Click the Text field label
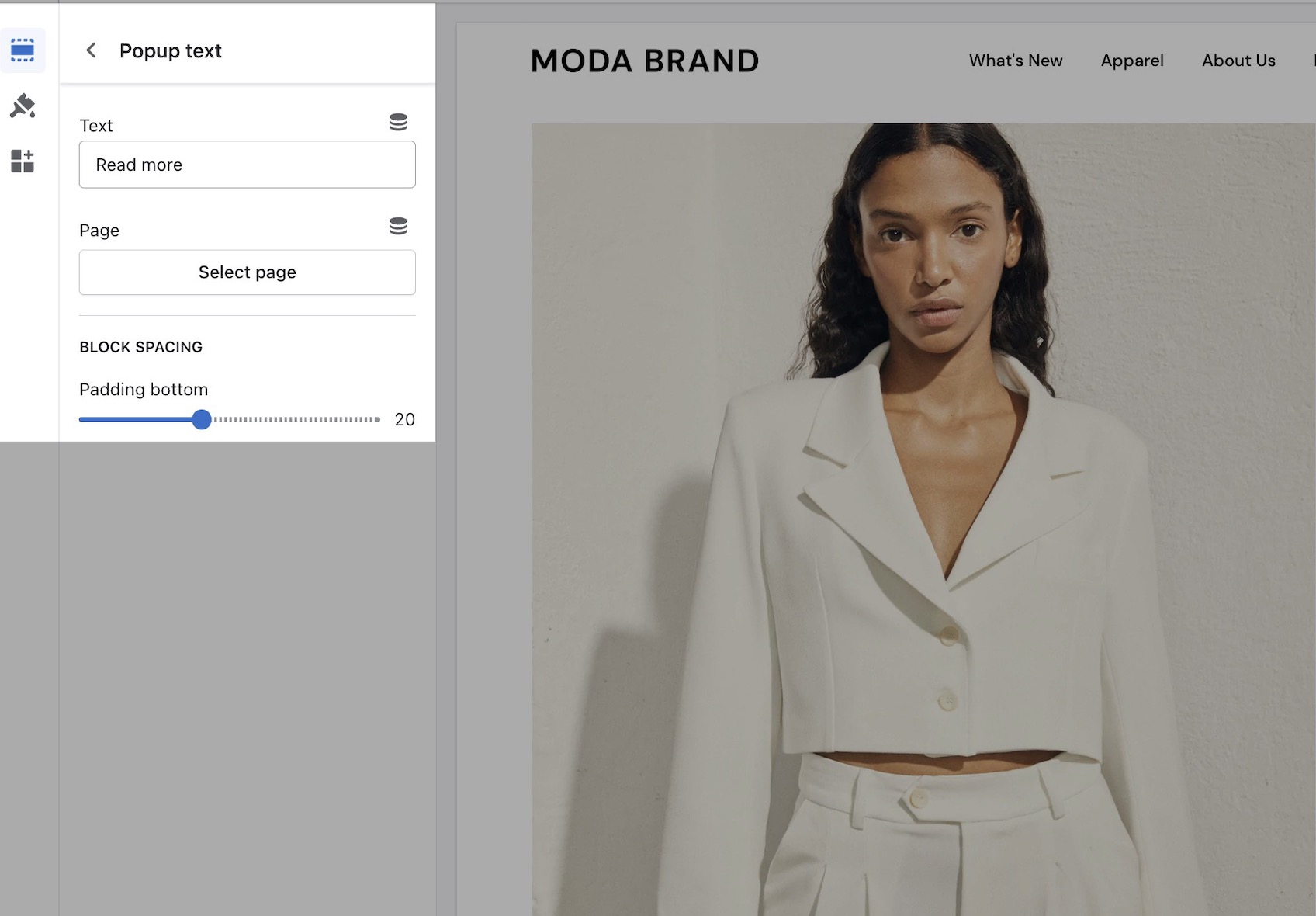This screenshot has width=1316, height=916. pos(96,126)
